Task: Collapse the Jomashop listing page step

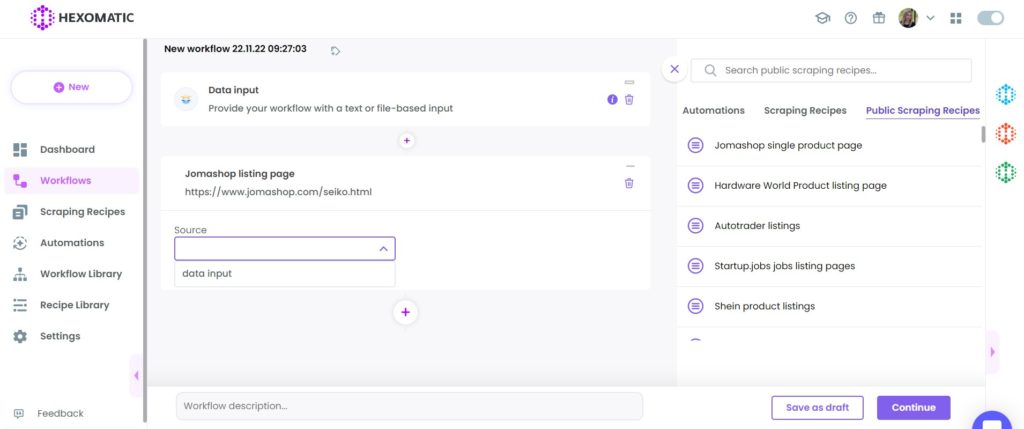Action: [x=630, y=166]
